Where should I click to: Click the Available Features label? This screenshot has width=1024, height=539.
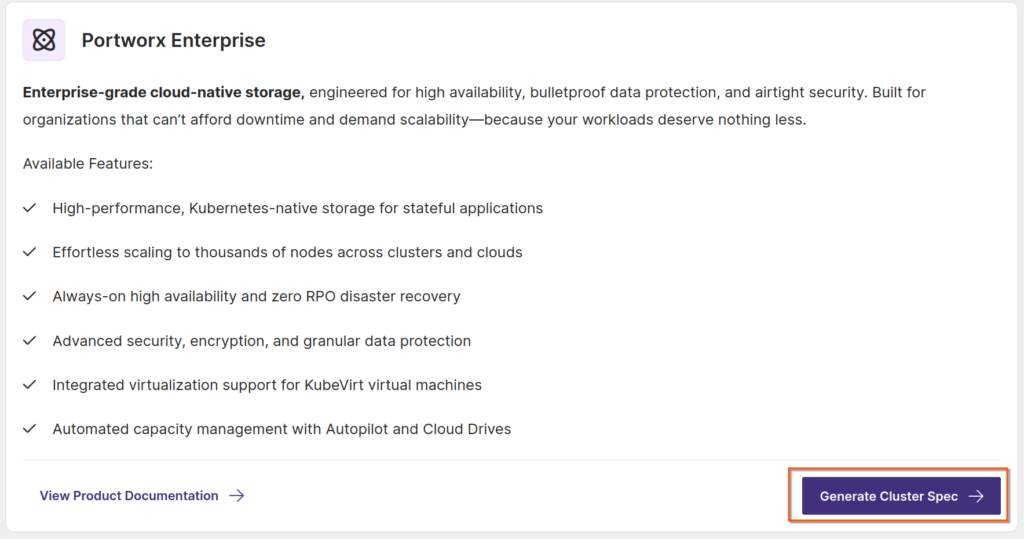pos(88,163)
